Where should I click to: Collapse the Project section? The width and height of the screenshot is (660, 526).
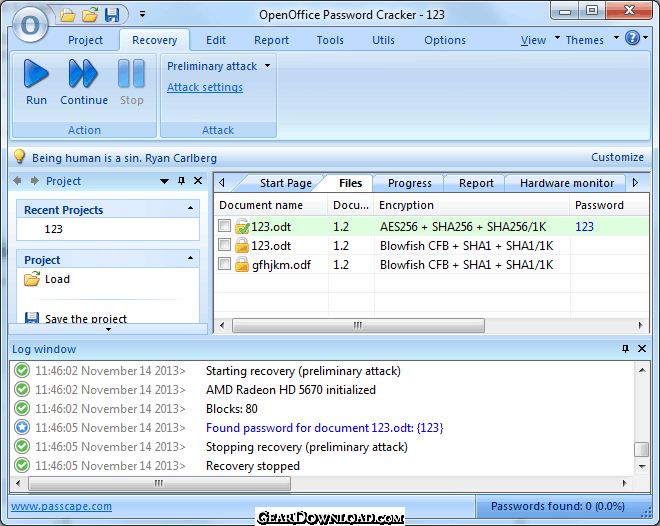[190, 258]
